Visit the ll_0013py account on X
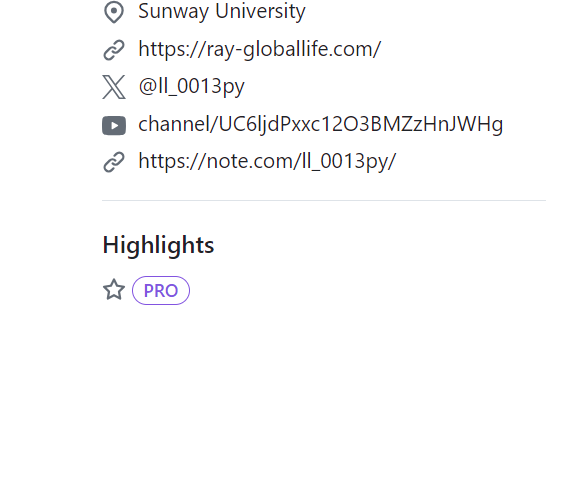 191,87
